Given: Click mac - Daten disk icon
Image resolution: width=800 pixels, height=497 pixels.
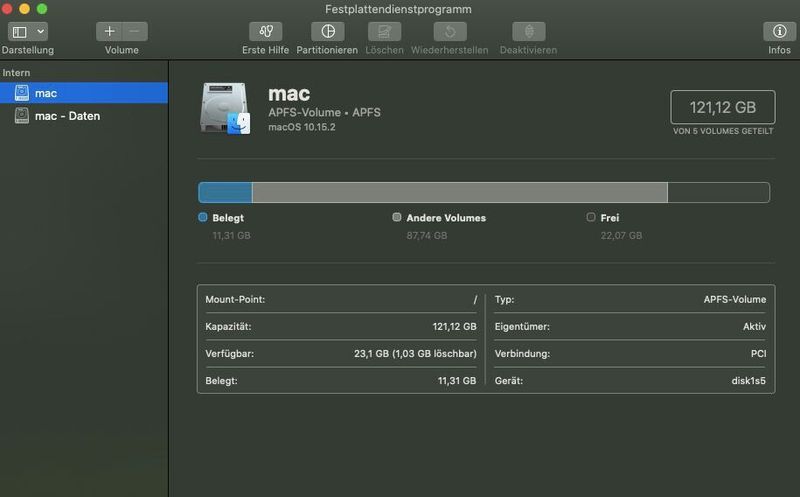Looking at the screenshot, I should (21, 116).
